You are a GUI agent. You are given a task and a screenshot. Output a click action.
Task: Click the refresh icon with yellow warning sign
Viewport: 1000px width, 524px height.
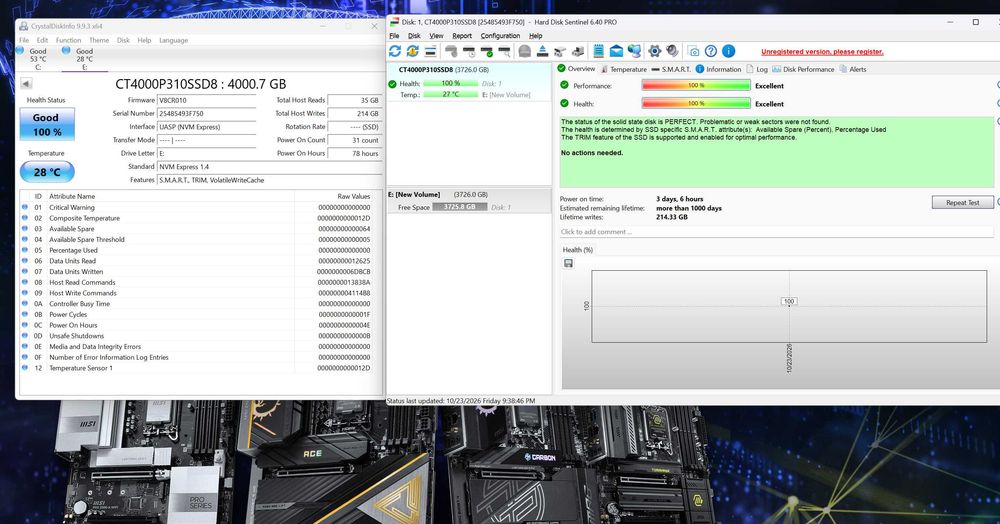click(413, 51)
